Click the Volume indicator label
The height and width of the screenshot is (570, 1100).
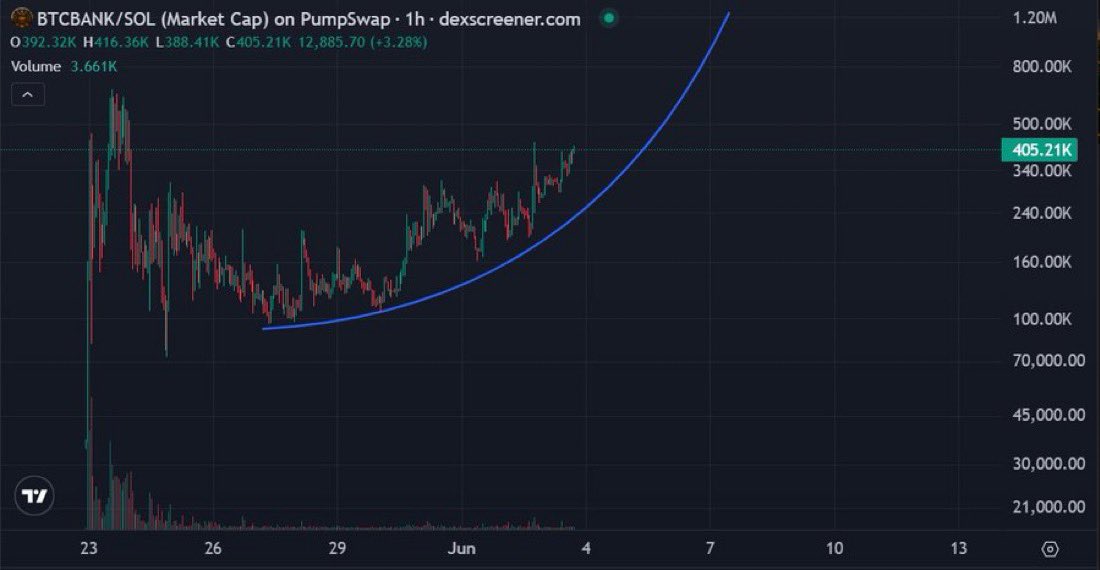[x=36, y=67]
